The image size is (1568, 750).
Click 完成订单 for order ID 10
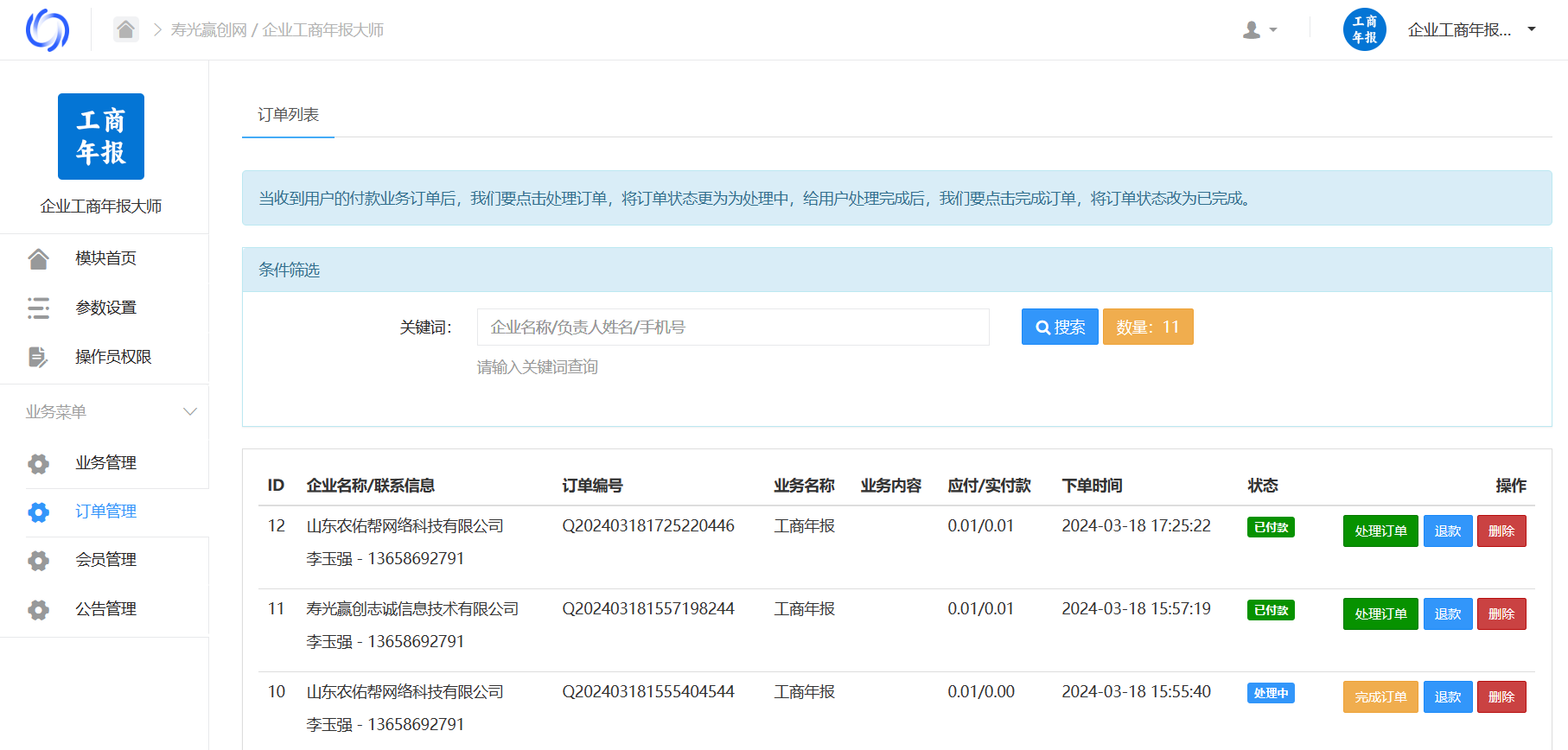coord(1380,696)
